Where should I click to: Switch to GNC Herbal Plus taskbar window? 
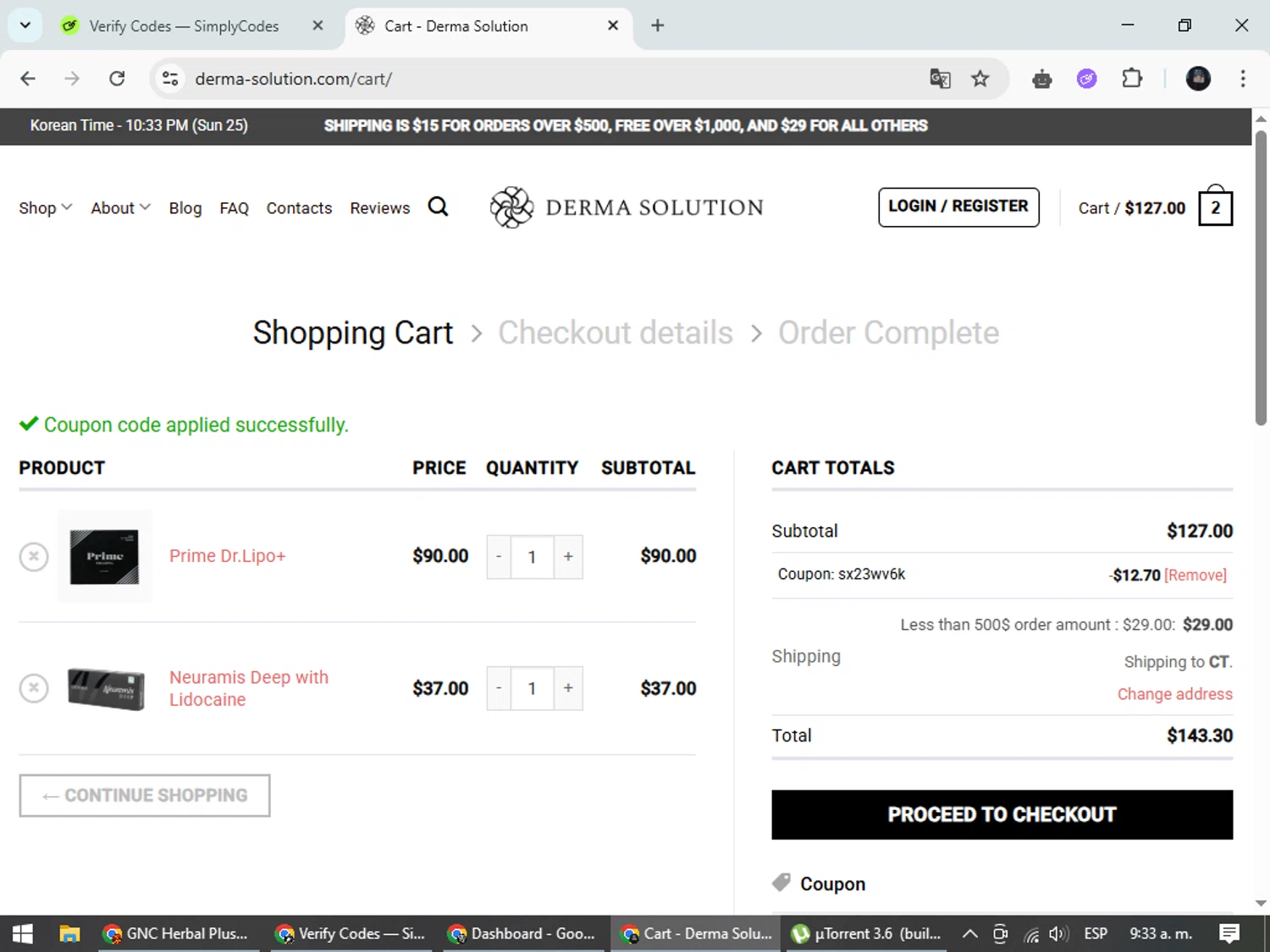point(177,933)
